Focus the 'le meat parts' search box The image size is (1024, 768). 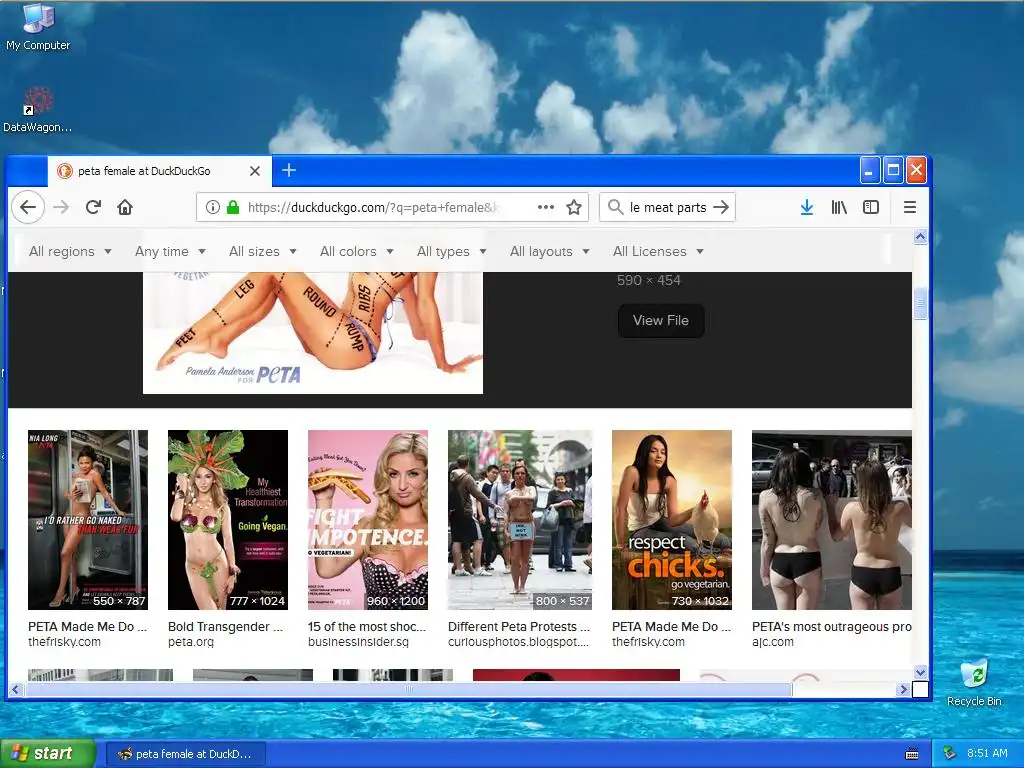[667, 208]
